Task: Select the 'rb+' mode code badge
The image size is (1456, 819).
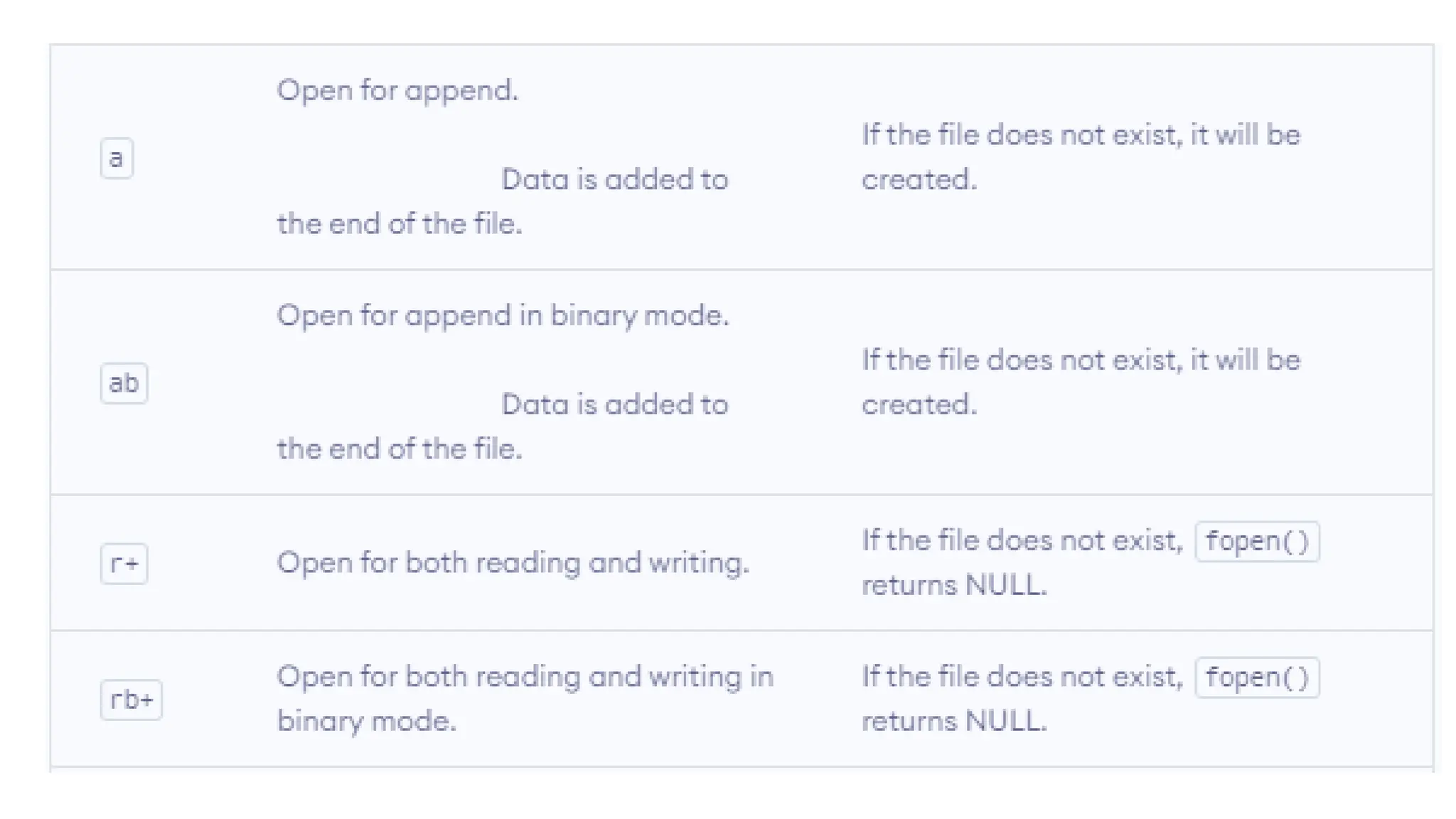Action: click(x=131, y=700)
